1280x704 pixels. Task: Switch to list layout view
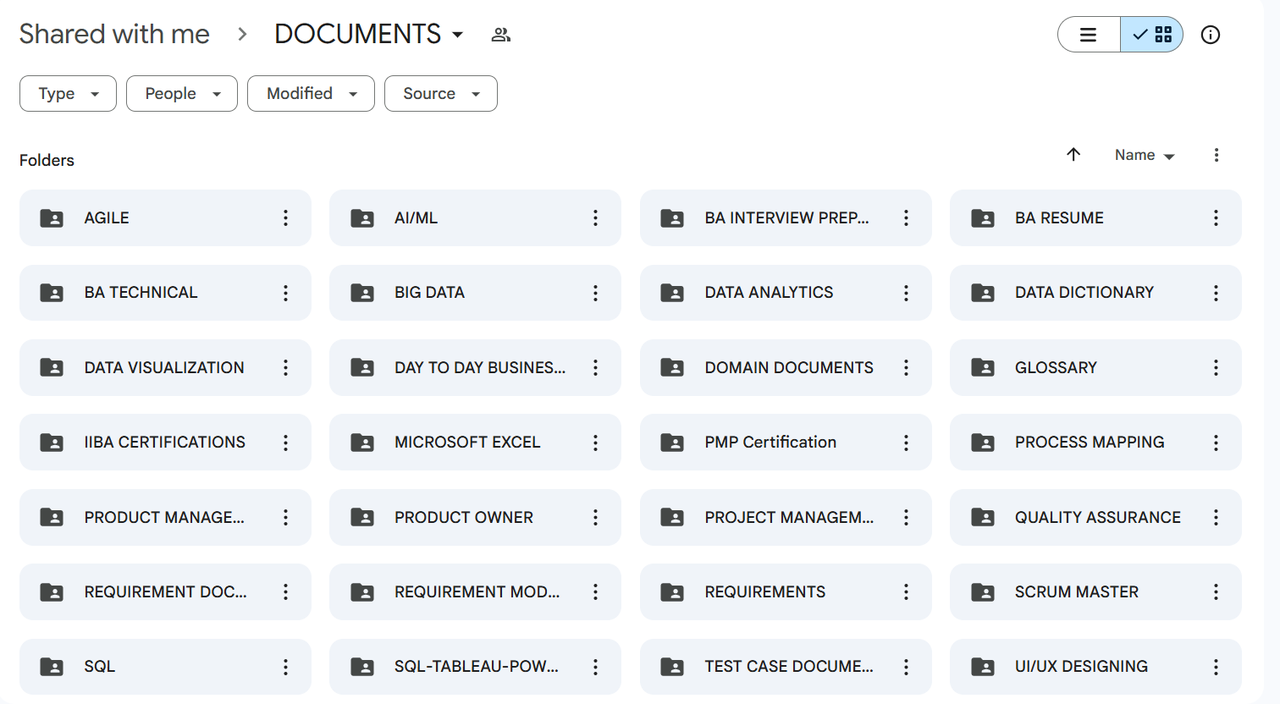tap(1088, 35)
